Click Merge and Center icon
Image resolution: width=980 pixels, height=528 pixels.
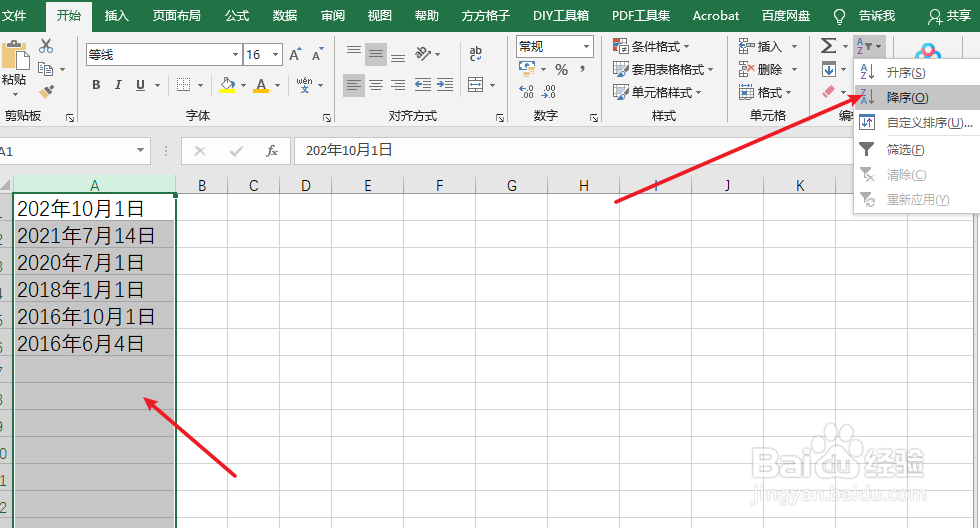[x=476, y=85]
